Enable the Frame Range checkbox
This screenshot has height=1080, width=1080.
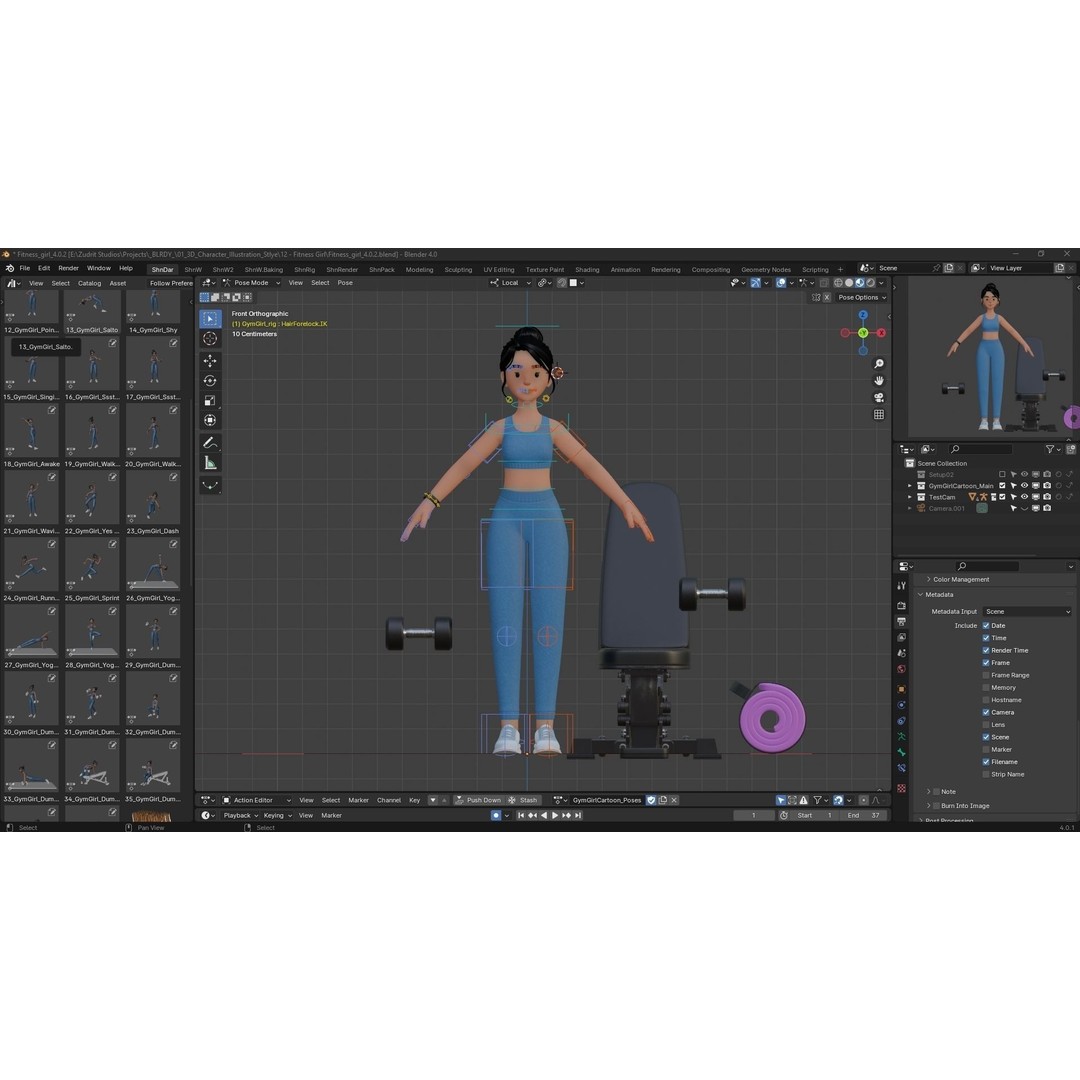[986, 675]
